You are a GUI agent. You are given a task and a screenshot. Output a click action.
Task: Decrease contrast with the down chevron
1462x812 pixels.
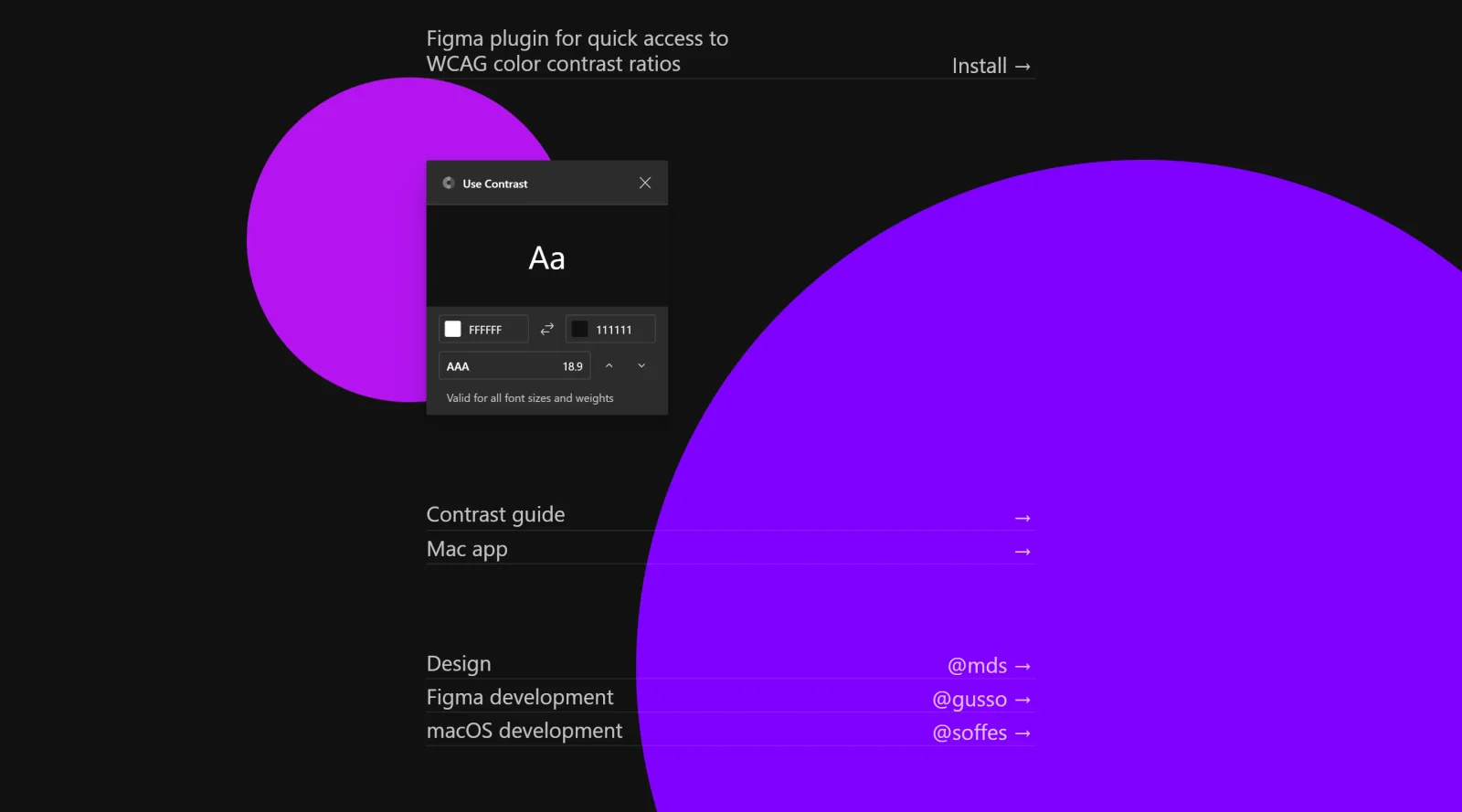(641, 366)
